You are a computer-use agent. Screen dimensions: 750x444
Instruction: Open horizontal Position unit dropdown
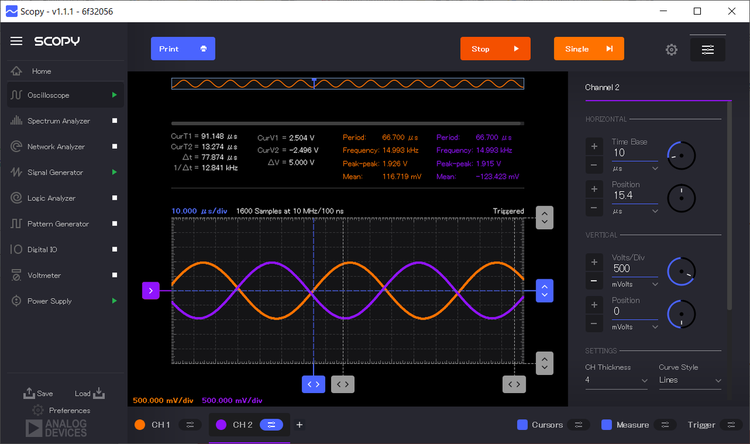pyautogui.click(x=635, y=211)
